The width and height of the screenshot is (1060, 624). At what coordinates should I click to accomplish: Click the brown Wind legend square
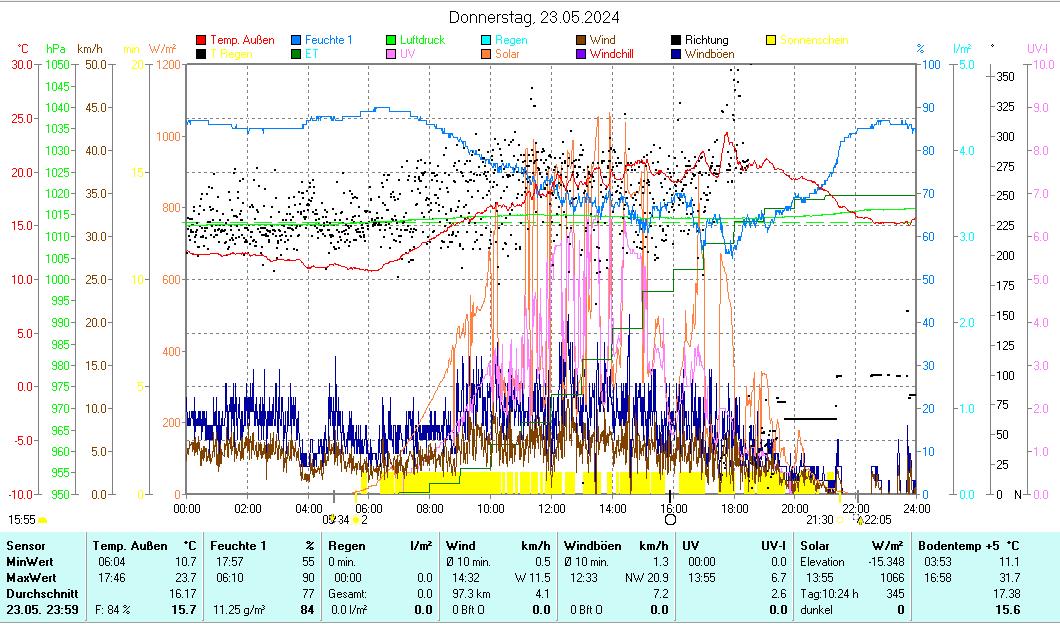coord(581,41)
